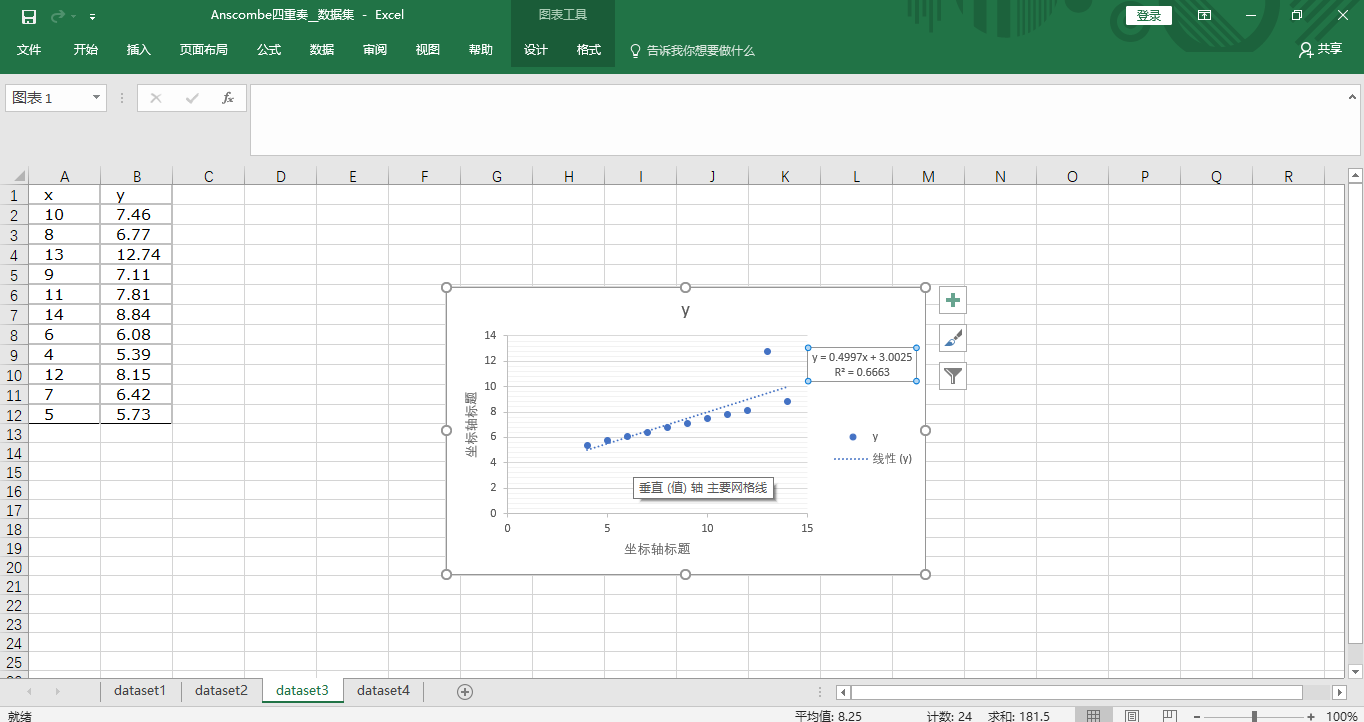Open Customize Quick Access Toolbar dropdown
The width and height of the screenshot is (1364, 722).
(x=93, y=17)
